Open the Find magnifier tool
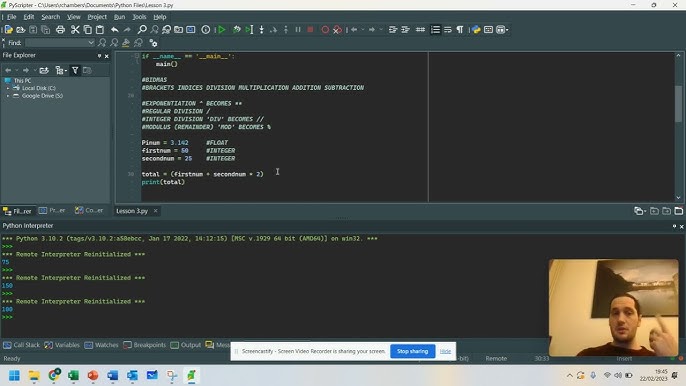 click(x=142, y=30)
